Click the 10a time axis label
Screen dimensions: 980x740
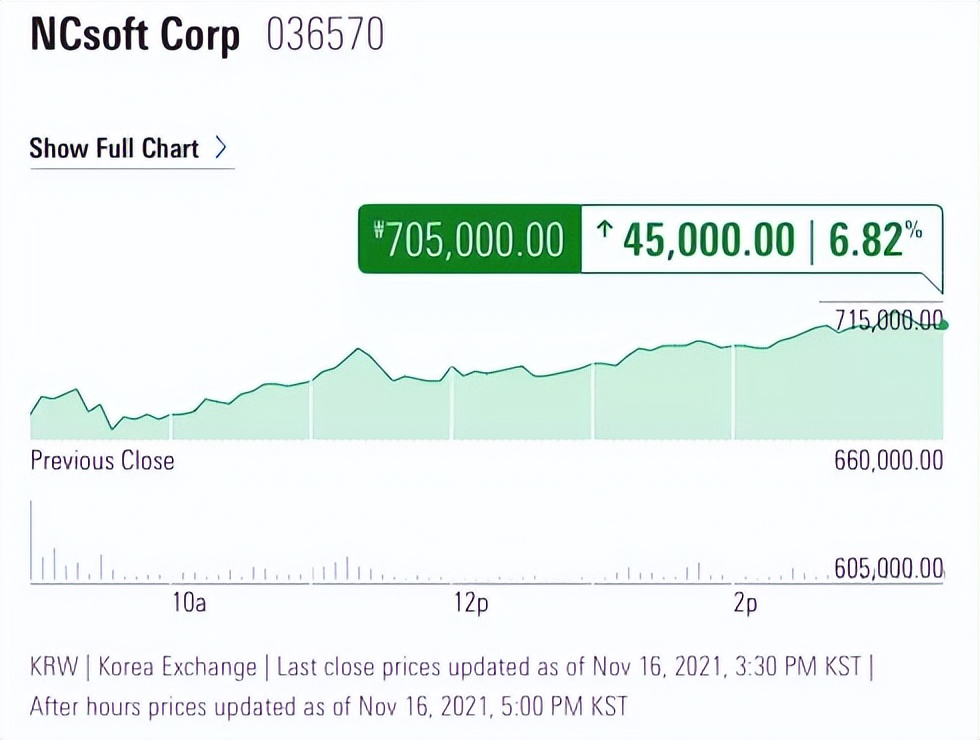coord(188,603)
